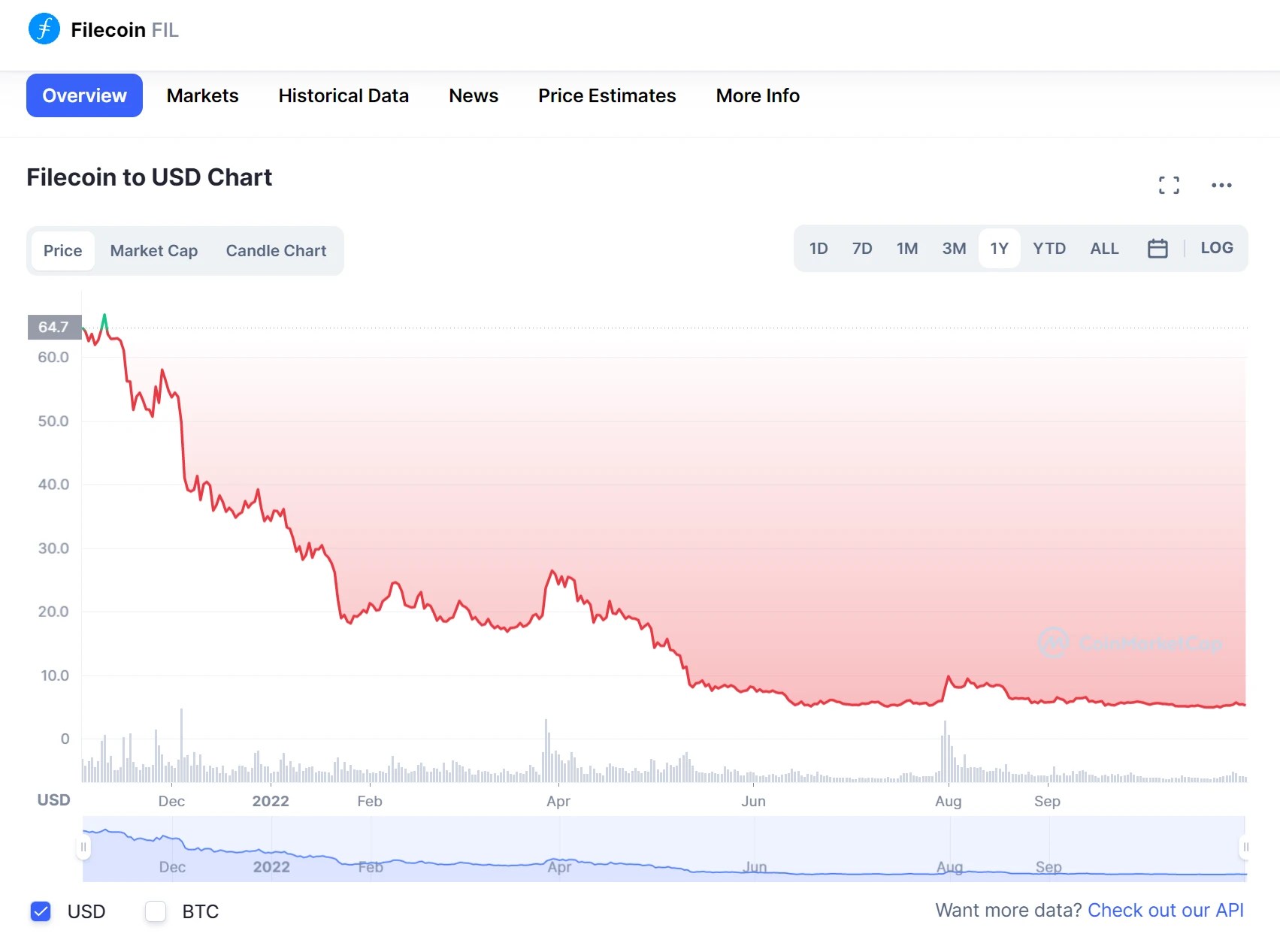The width and height of the screenshot is (1280, 952).
Task: Grab the left range selector handle
Action: (83, 847)
